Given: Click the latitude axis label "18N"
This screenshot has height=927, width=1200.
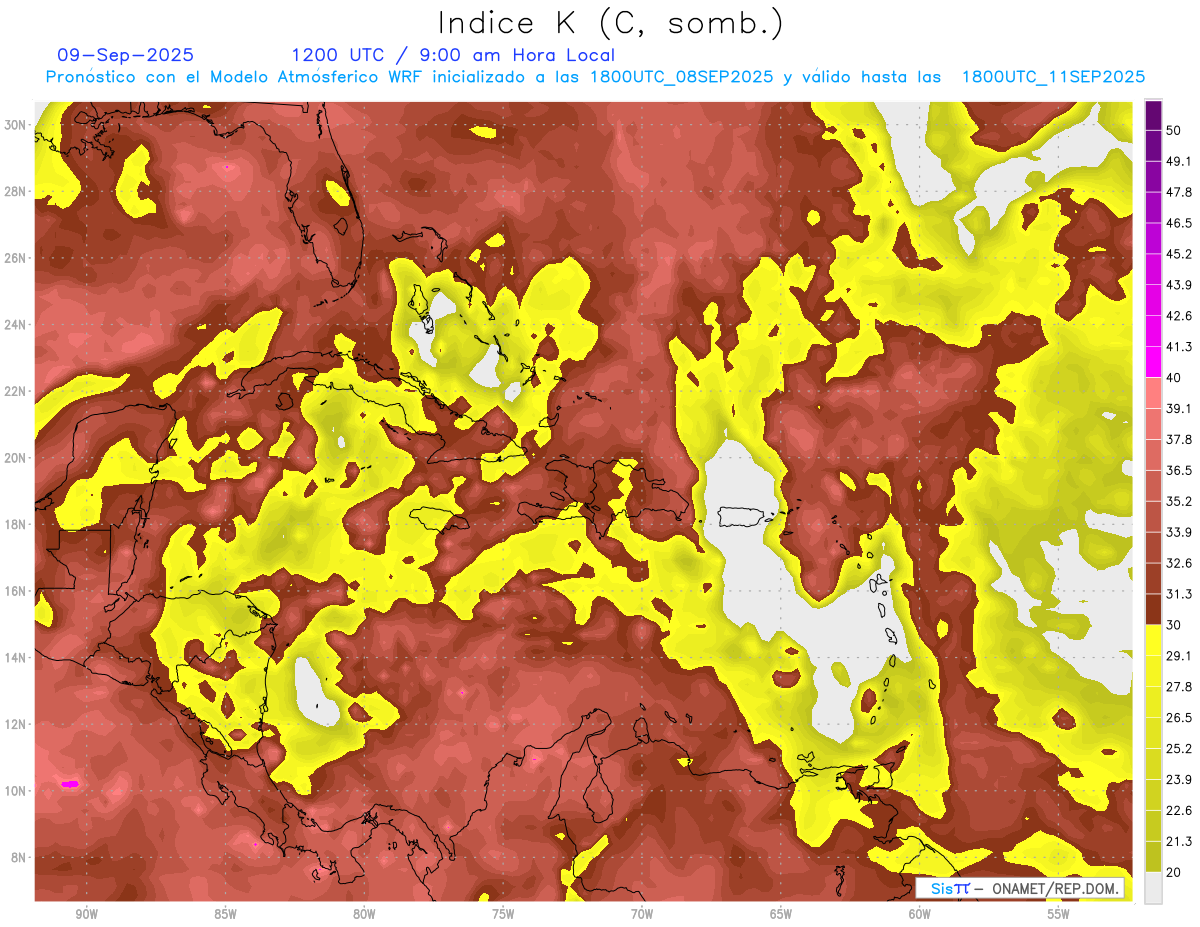Looking at the screenshot, I should (15, 525).
